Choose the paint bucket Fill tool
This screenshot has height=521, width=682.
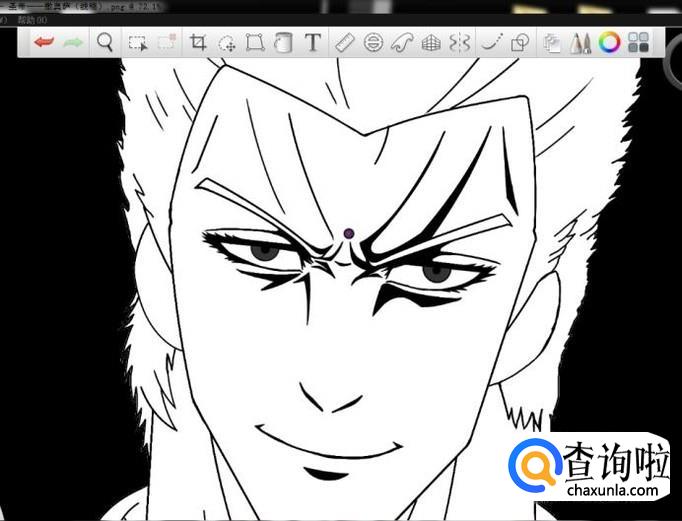(283, 43)
